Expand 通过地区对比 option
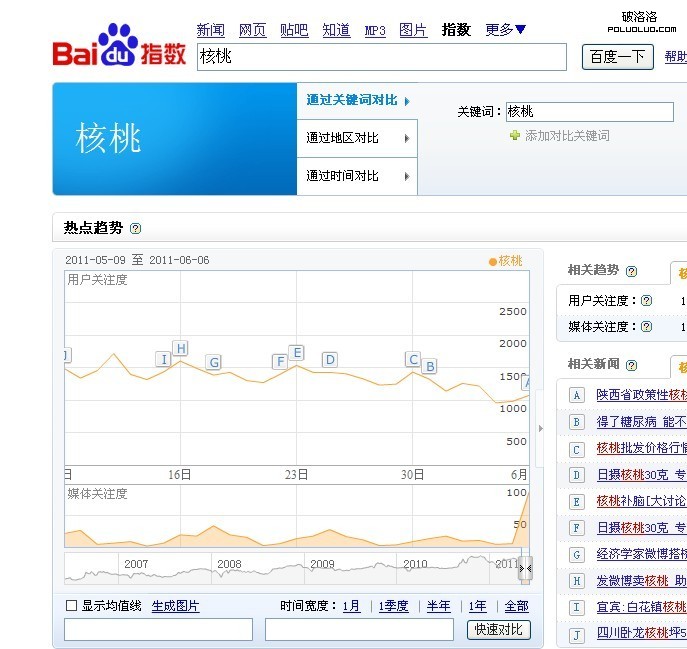 pos(356,138)
